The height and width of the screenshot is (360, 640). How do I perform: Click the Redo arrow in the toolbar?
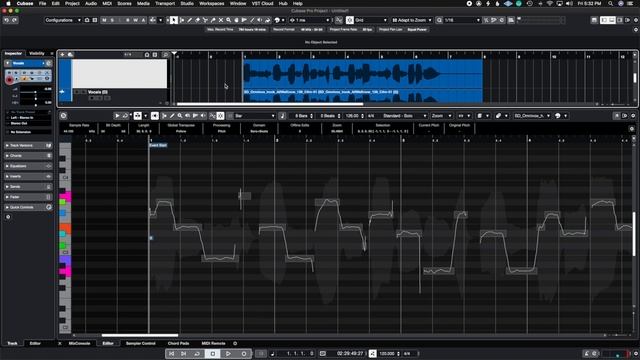pos(15,20)
